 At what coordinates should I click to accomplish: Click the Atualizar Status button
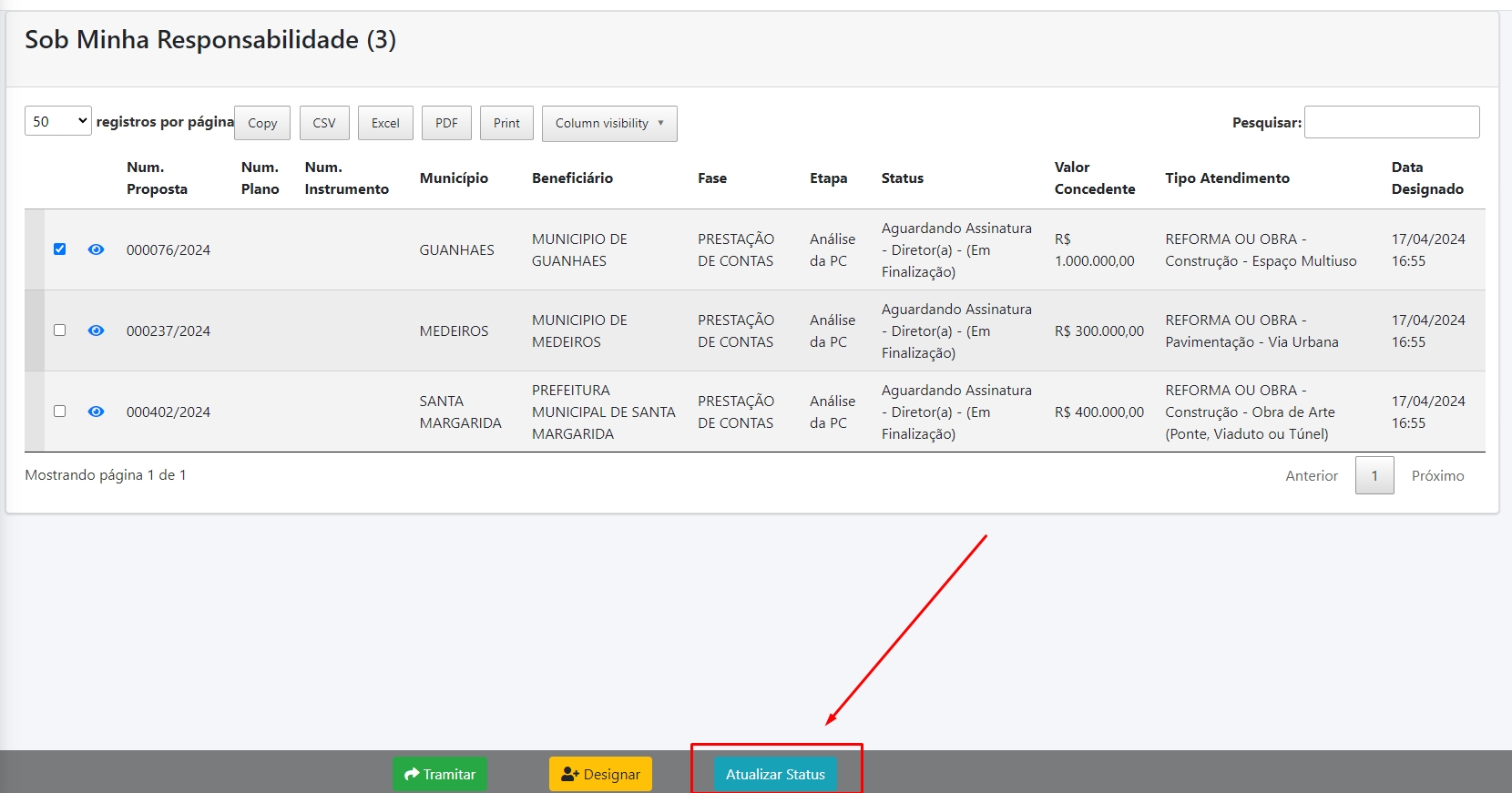click(x=775, y=774)
